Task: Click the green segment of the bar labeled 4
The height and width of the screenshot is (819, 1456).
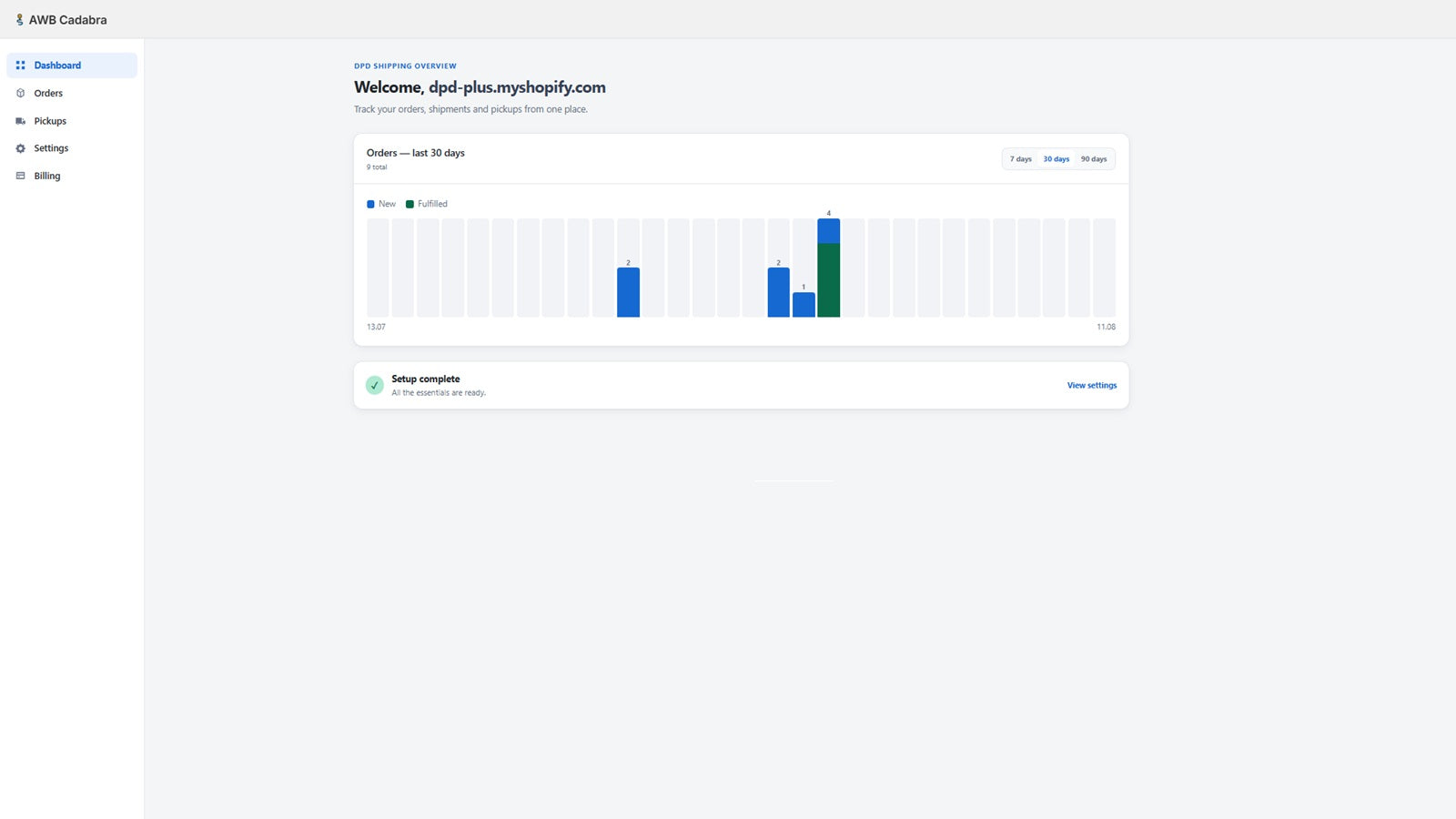Action: click(828, 280)
